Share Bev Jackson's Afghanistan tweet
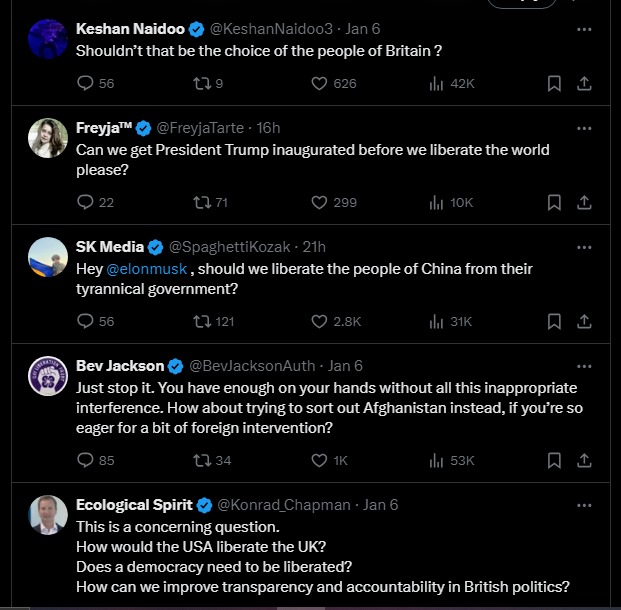The width and height of the screenshot is (621, 610). [585, 461]
